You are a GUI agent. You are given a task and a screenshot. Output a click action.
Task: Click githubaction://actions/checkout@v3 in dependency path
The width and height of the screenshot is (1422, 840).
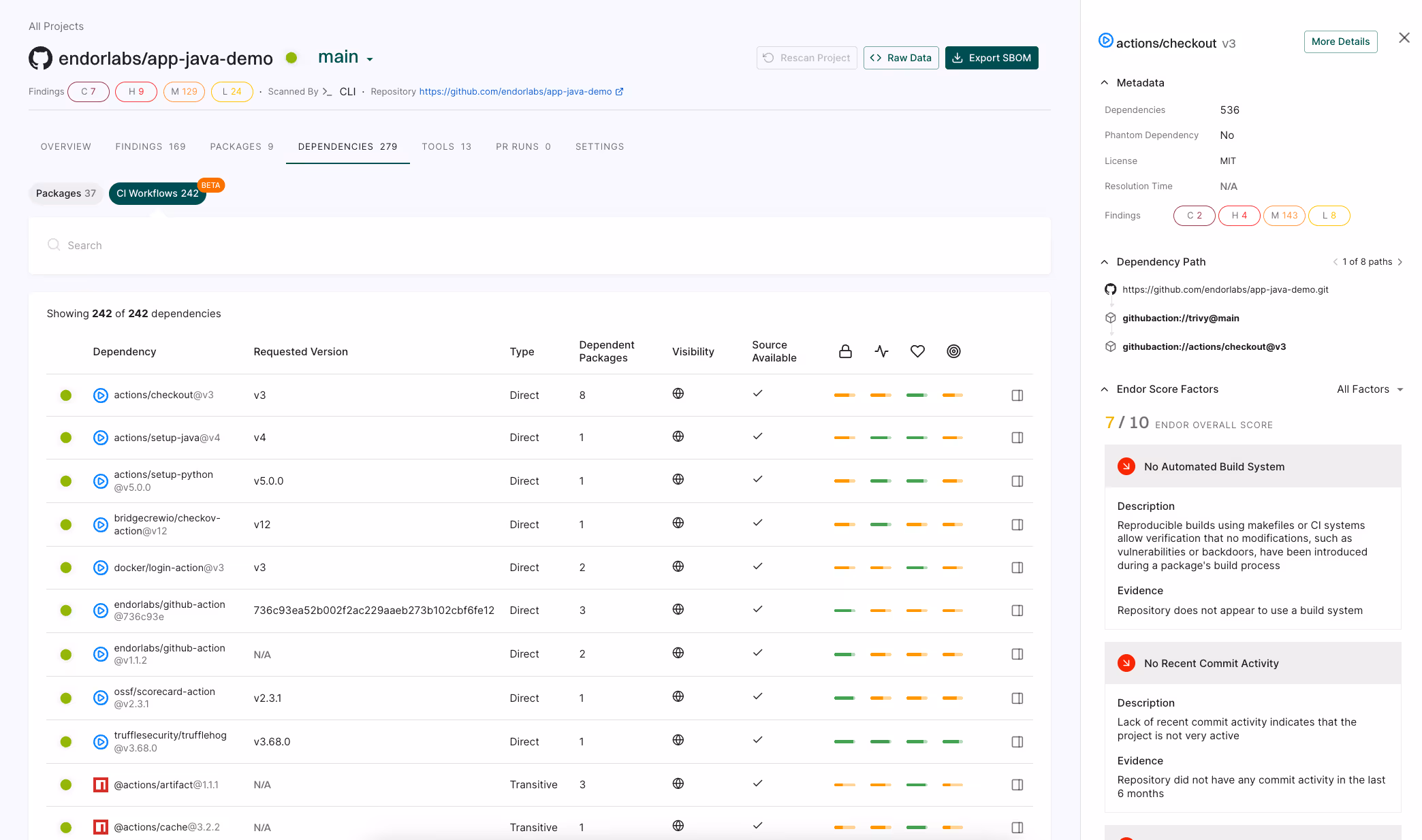(1204, 347)
